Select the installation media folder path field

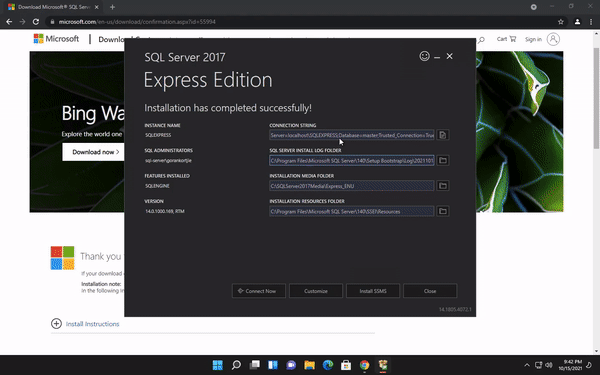pyautogui.click(x=352, y=186)
